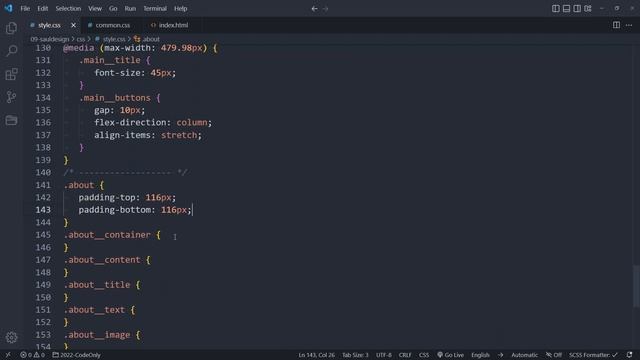The width and height of the screenshot is (640, 360).
Task: Click English in the status bar
Action: coord(480,355)
